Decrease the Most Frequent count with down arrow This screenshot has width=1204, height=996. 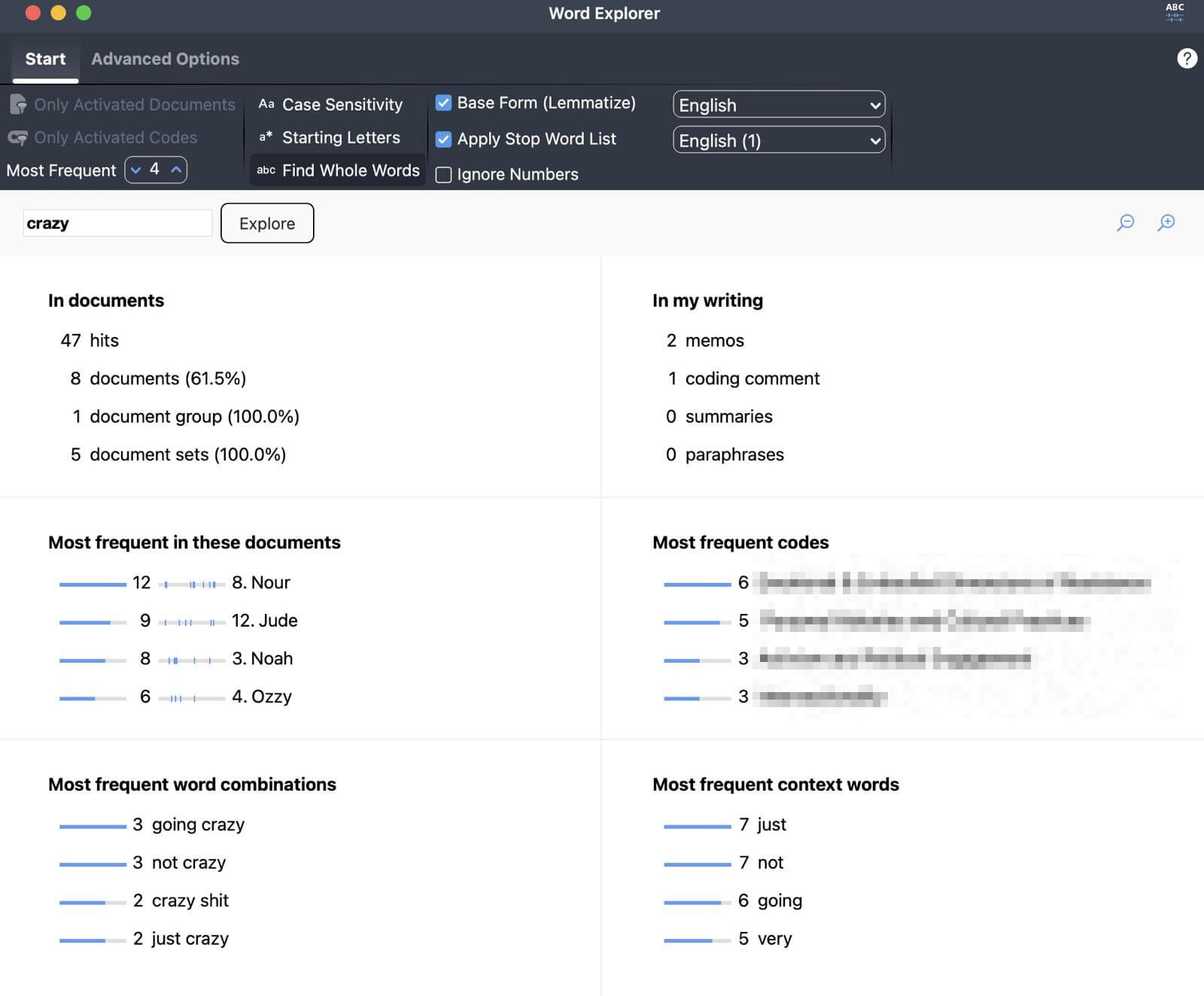click(135, 170)
